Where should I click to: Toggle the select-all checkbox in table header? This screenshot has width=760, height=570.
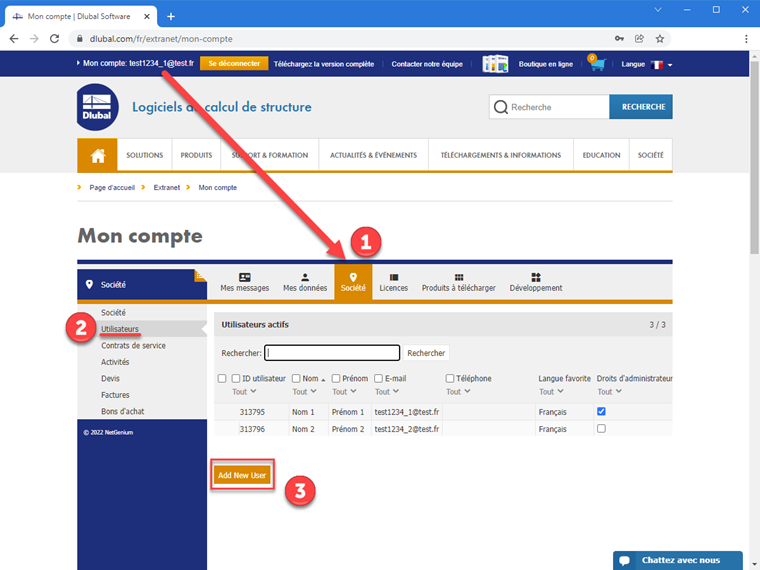pos(222,379)
